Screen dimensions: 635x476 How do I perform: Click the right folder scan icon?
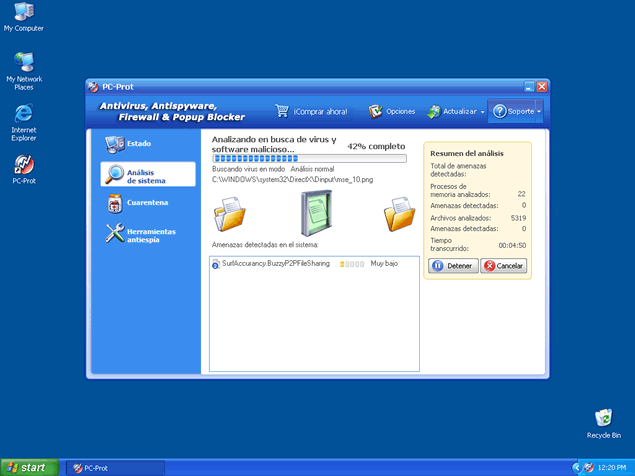399,214
